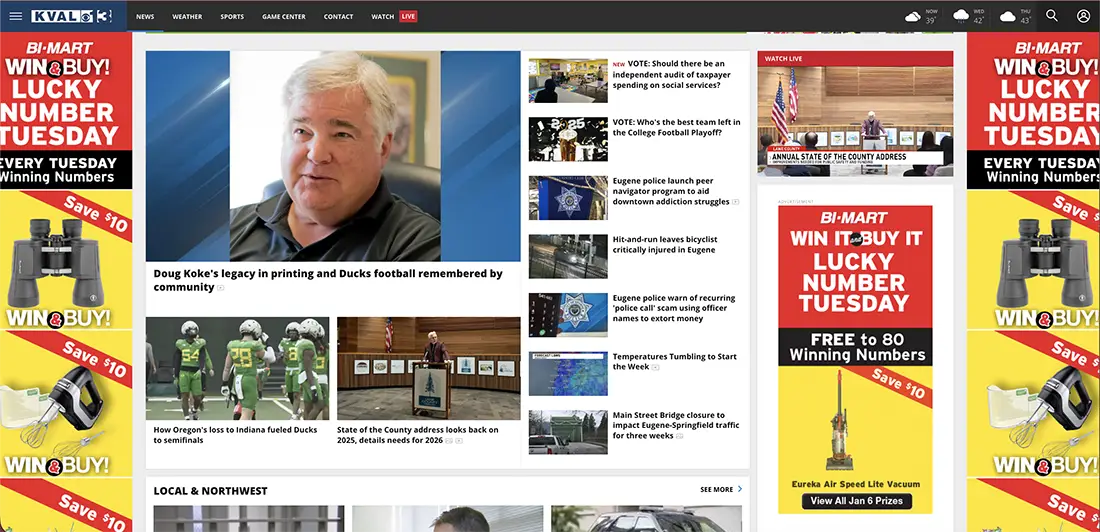The height and width of the screenshot is (532, 1100).
Task: Open the News menu item
Action: 145,16
